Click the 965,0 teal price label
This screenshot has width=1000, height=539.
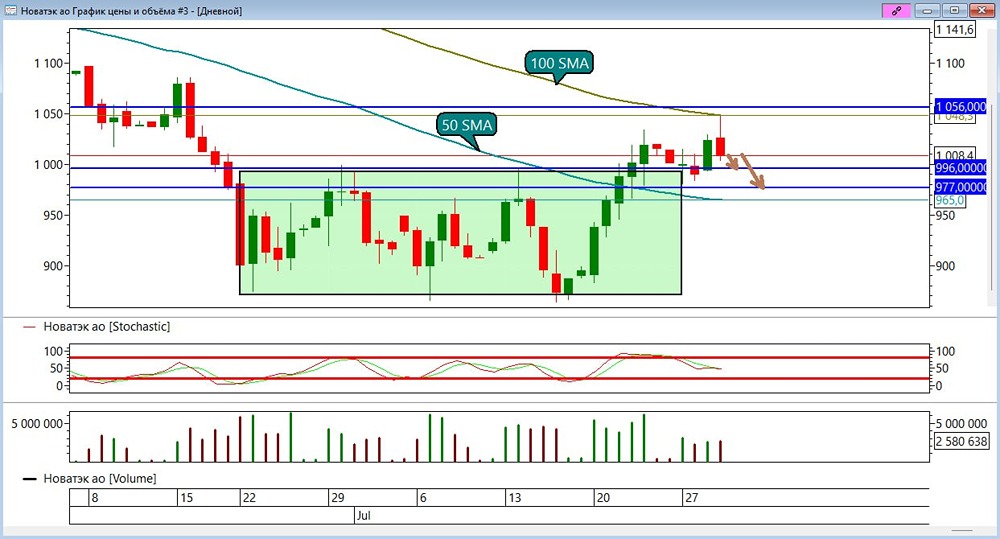click(x=950, y=200)
